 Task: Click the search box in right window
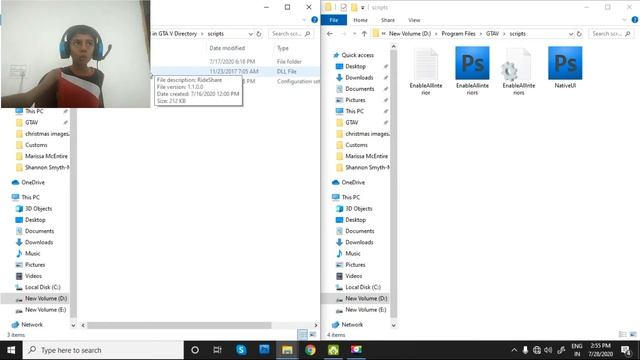[x=611, y=34]
